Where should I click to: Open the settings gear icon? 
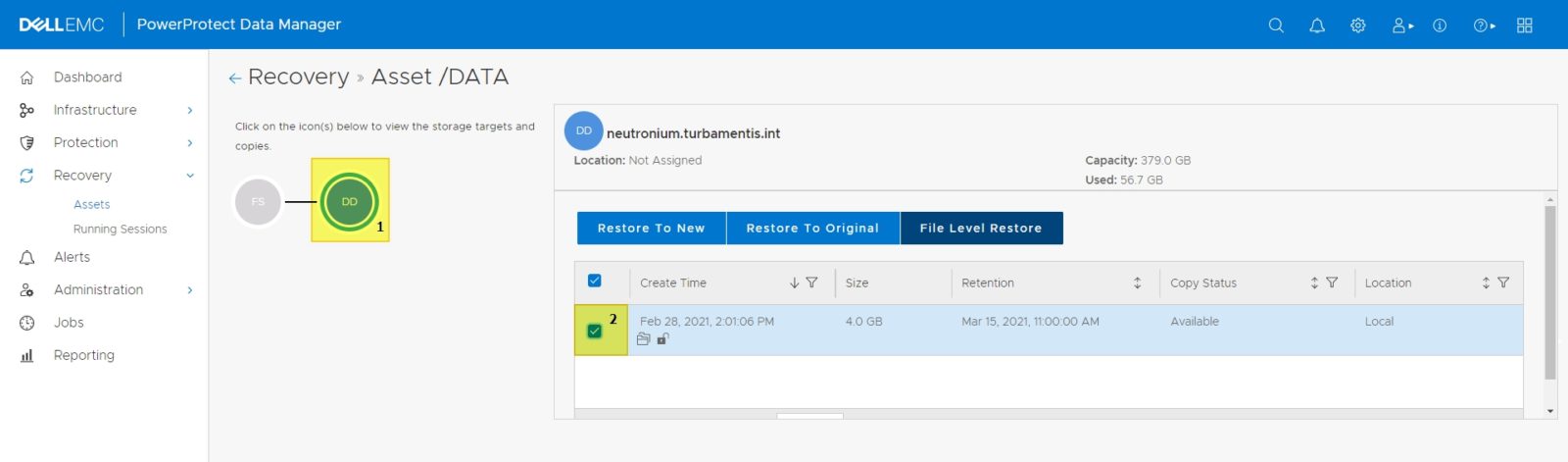[x=1357, y=26]
